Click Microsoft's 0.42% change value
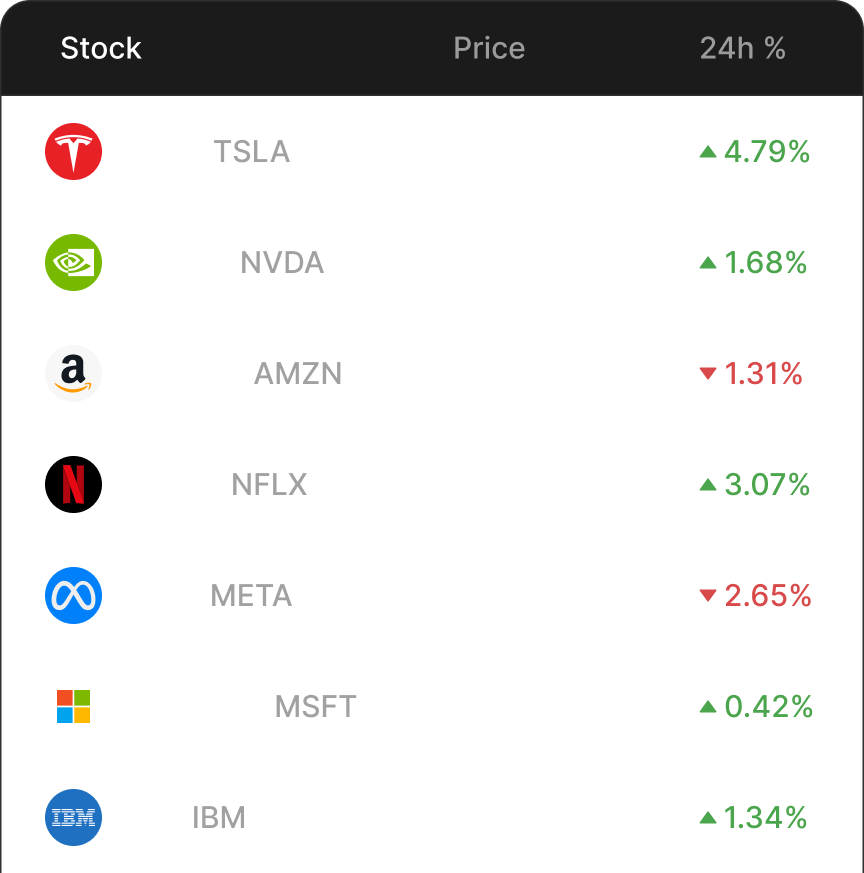Screen dimensions: 864x873 (768, 707)
